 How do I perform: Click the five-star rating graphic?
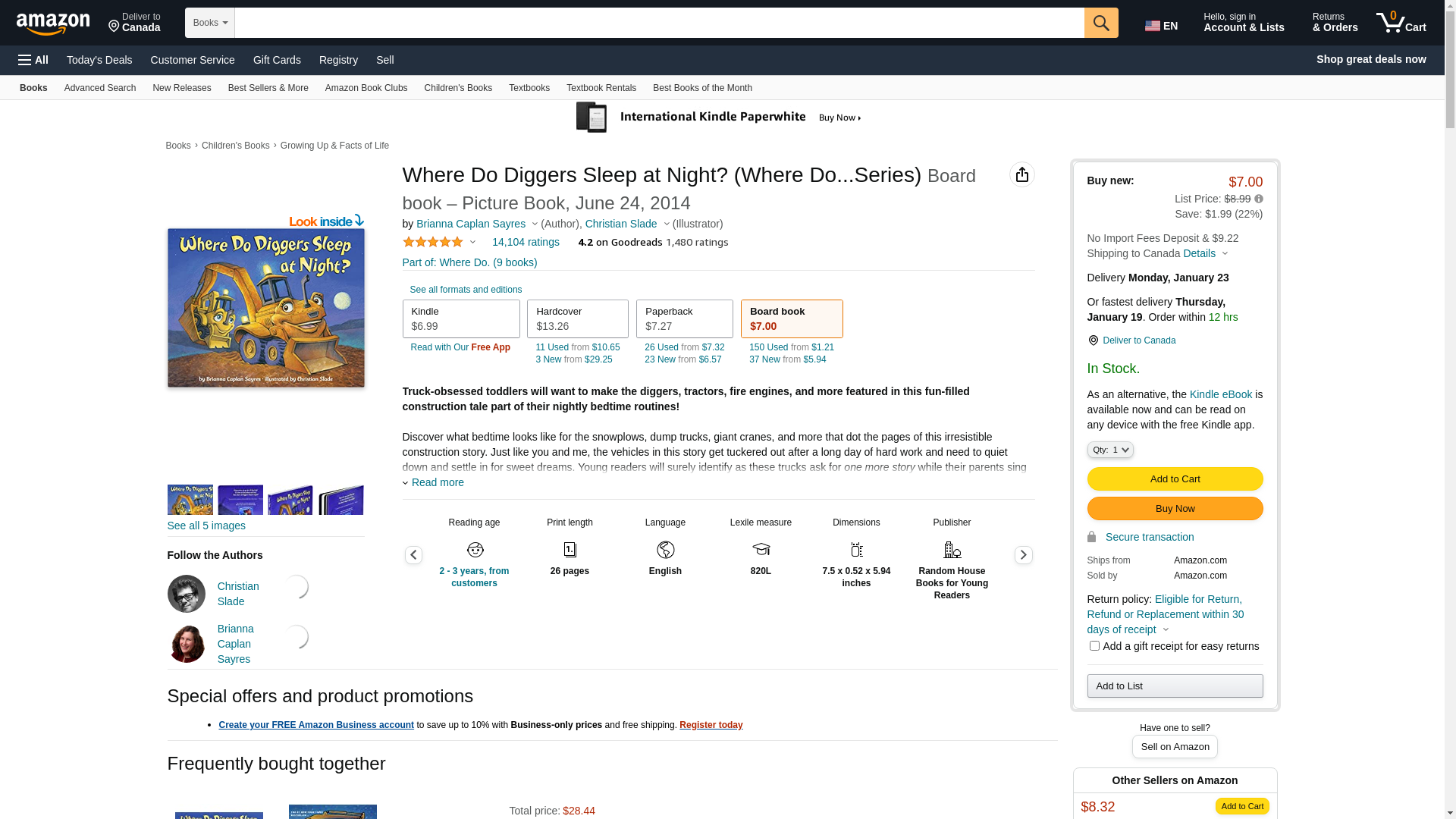coord(432,242)
